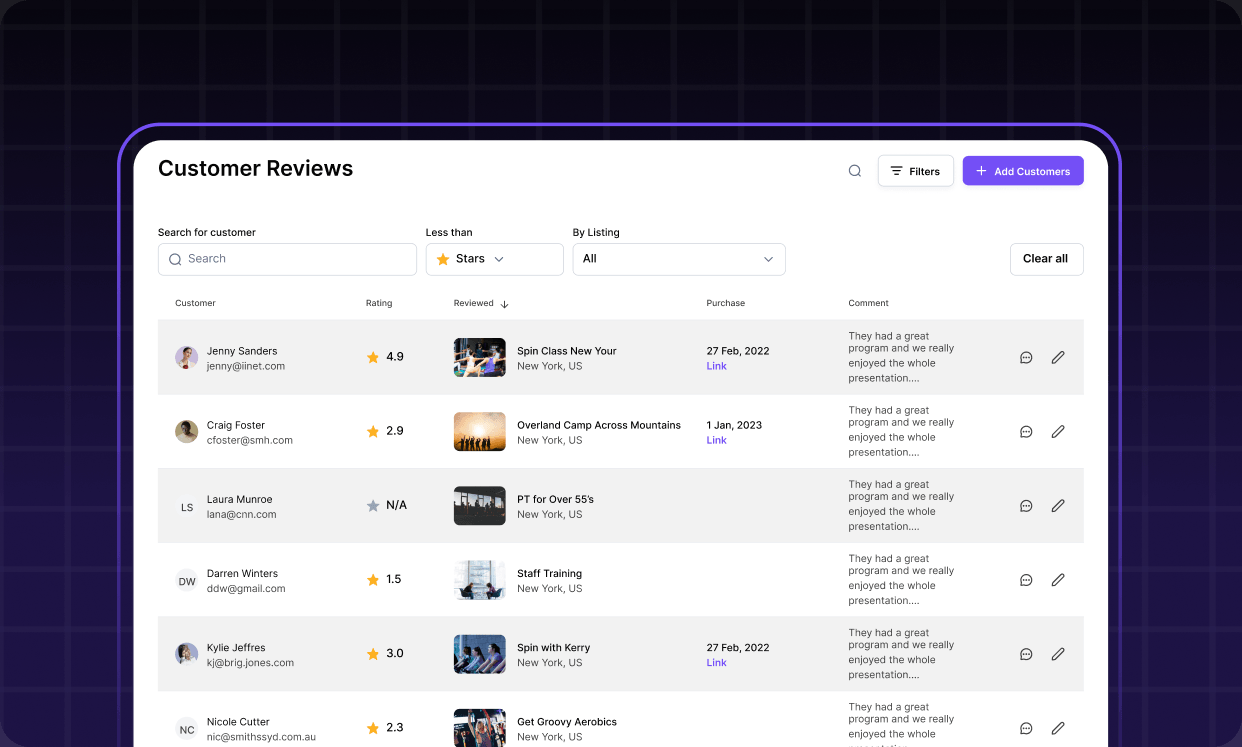Edit Craig Foster's review with pencil icon
The width and height of the screenshot is (1242, 747).
click(x=1058, y=431)
